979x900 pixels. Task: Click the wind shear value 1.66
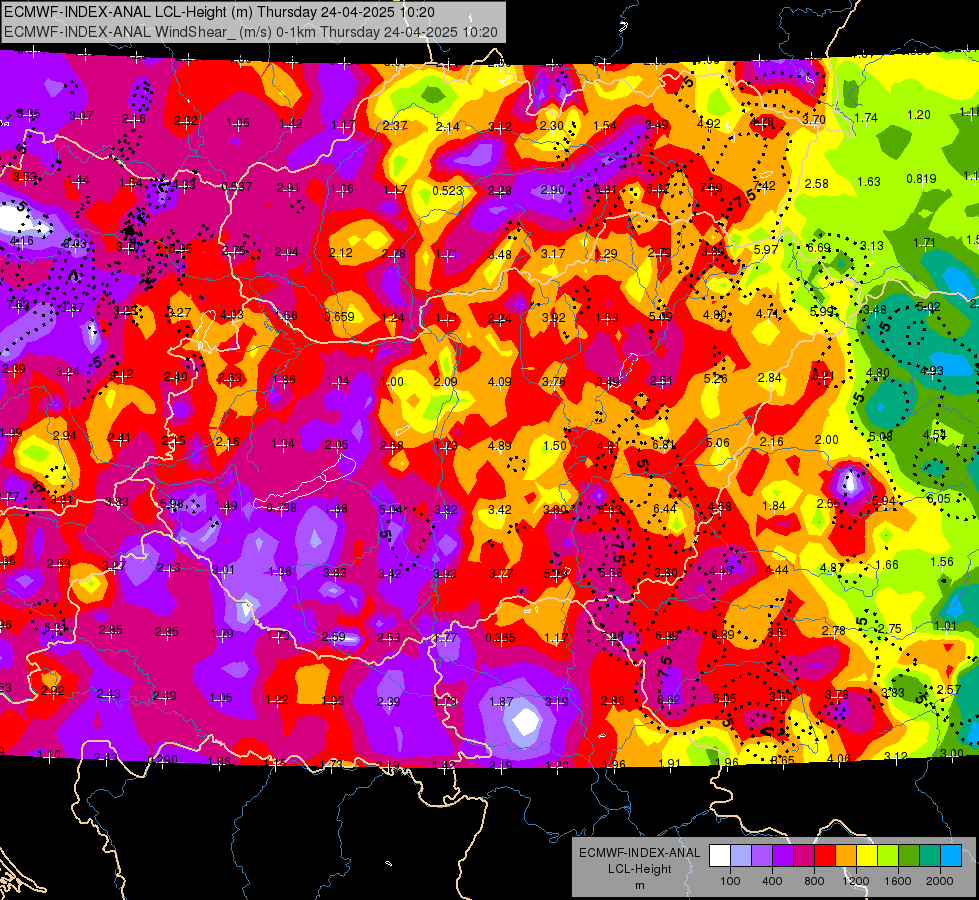point(887,565)
